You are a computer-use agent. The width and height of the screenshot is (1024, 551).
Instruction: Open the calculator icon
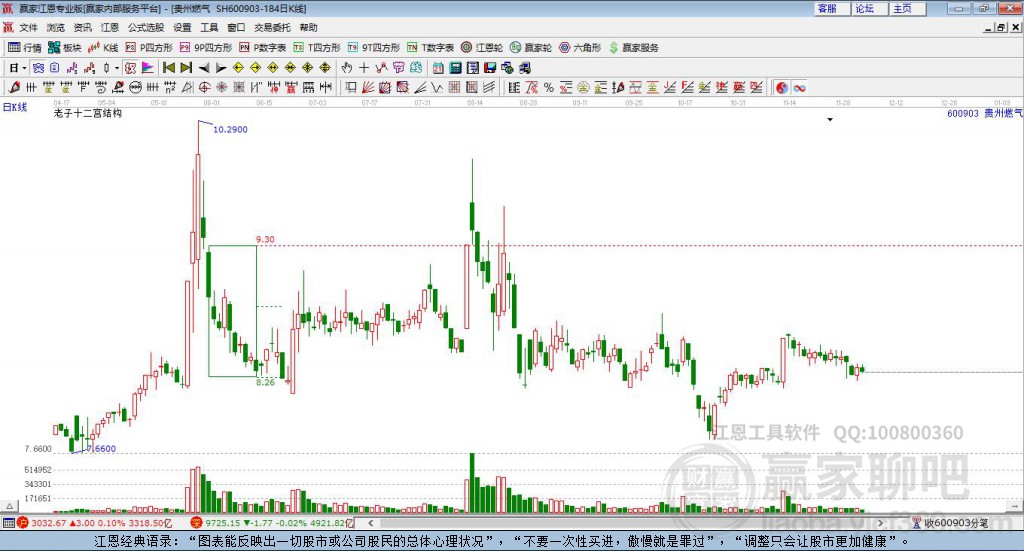[x=456, y=68]
